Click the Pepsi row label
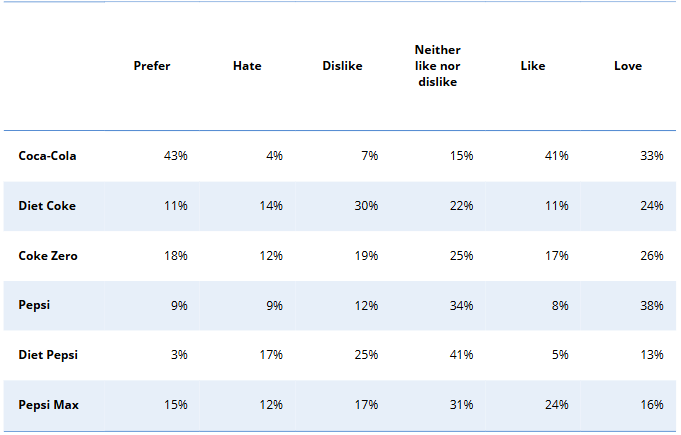The height and width of the screenshot is (435, 681). pyautogui.click(x=34, y=305)
